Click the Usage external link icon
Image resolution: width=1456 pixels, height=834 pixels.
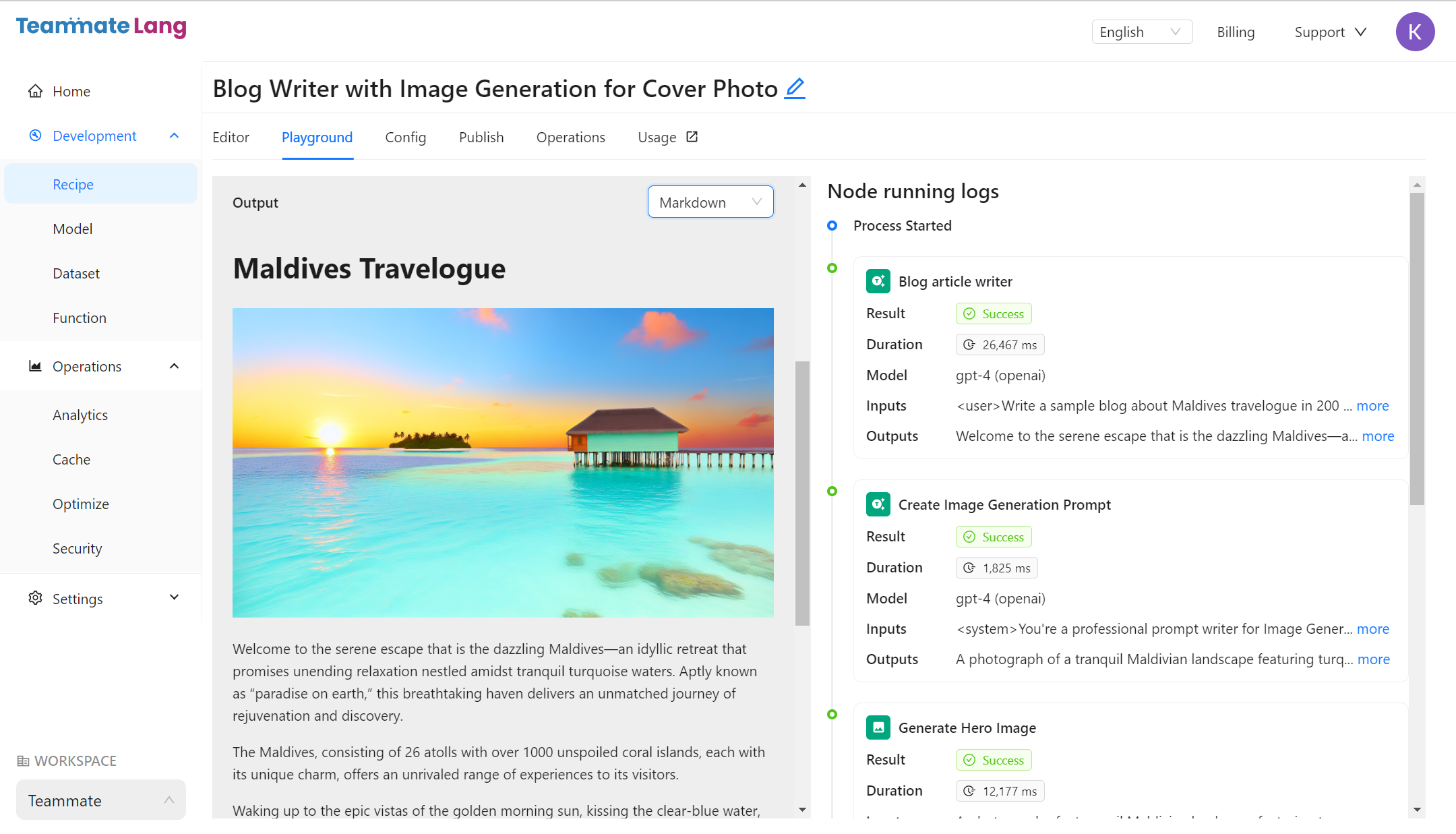692,137
